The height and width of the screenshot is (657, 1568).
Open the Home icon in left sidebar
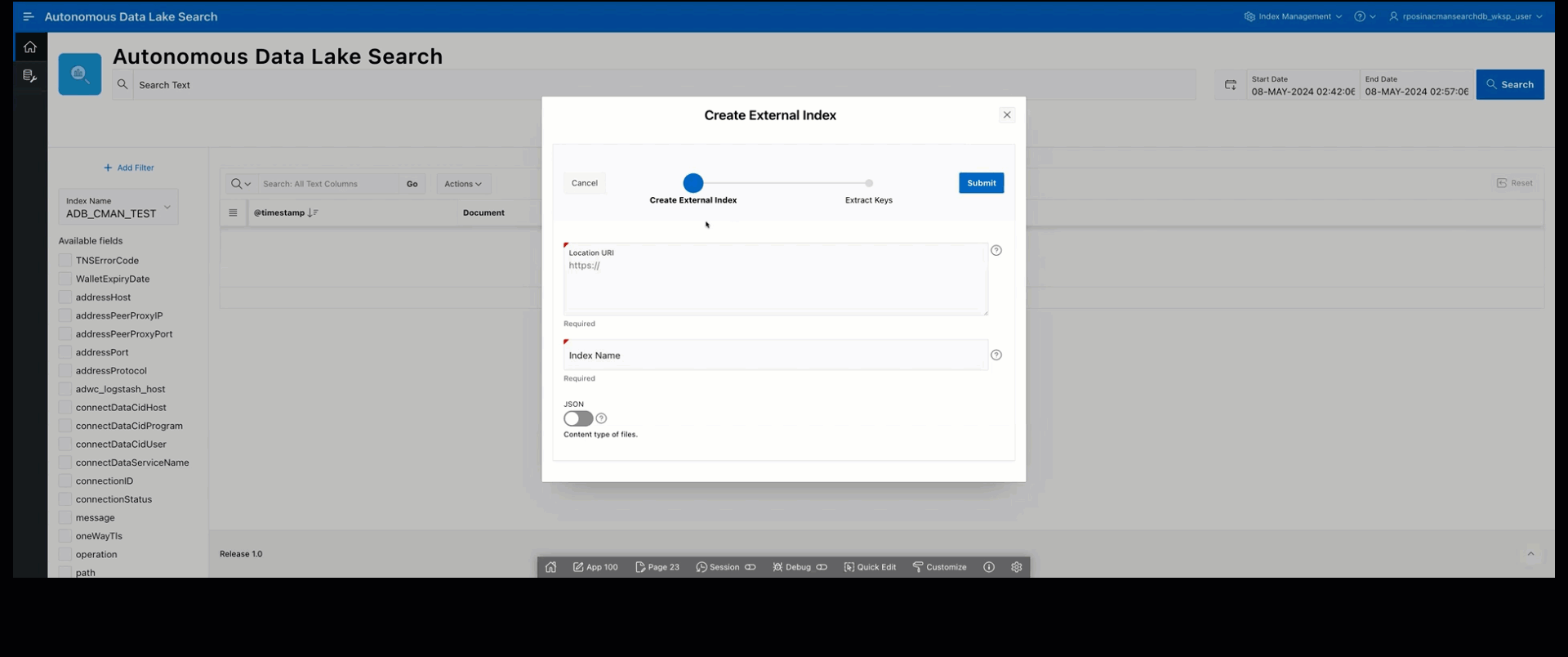(x=30, y=47)
